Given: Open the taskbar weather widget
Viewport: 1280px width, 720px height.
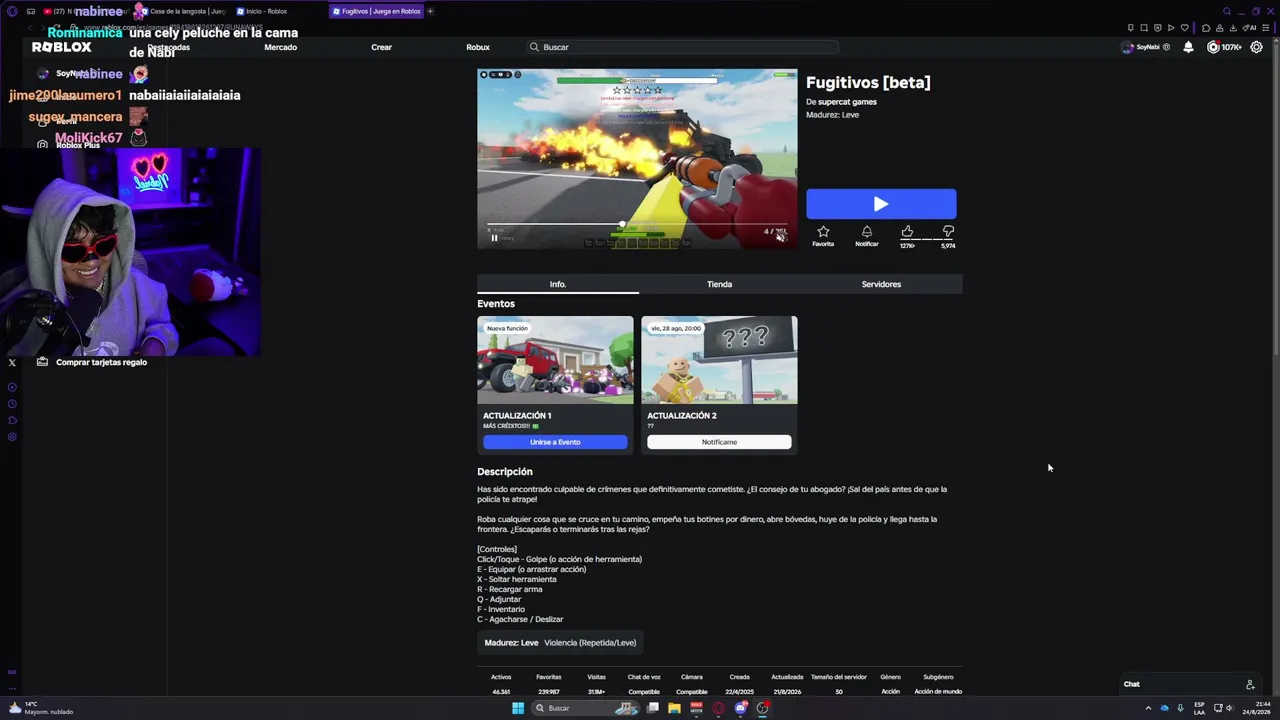Looking at the screenshot, I should coord(40,708).
